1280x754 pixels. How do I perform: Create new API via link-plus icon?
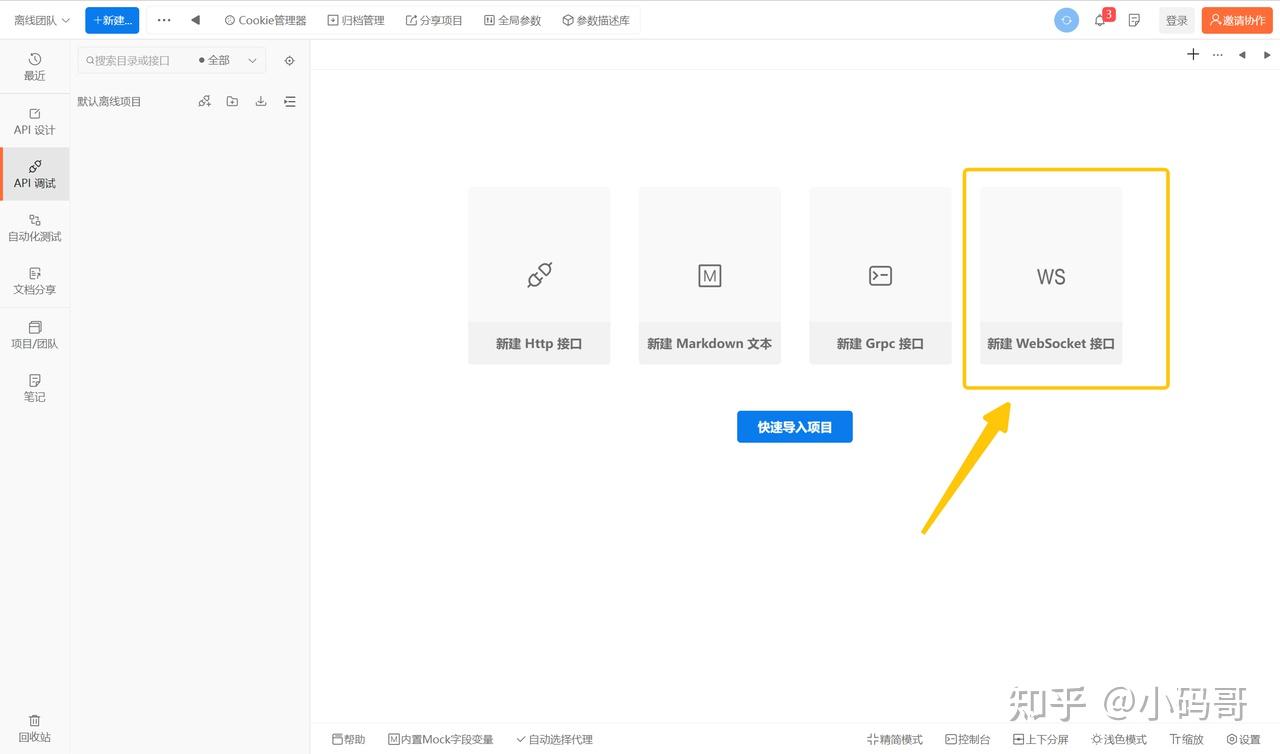point(204,101)
